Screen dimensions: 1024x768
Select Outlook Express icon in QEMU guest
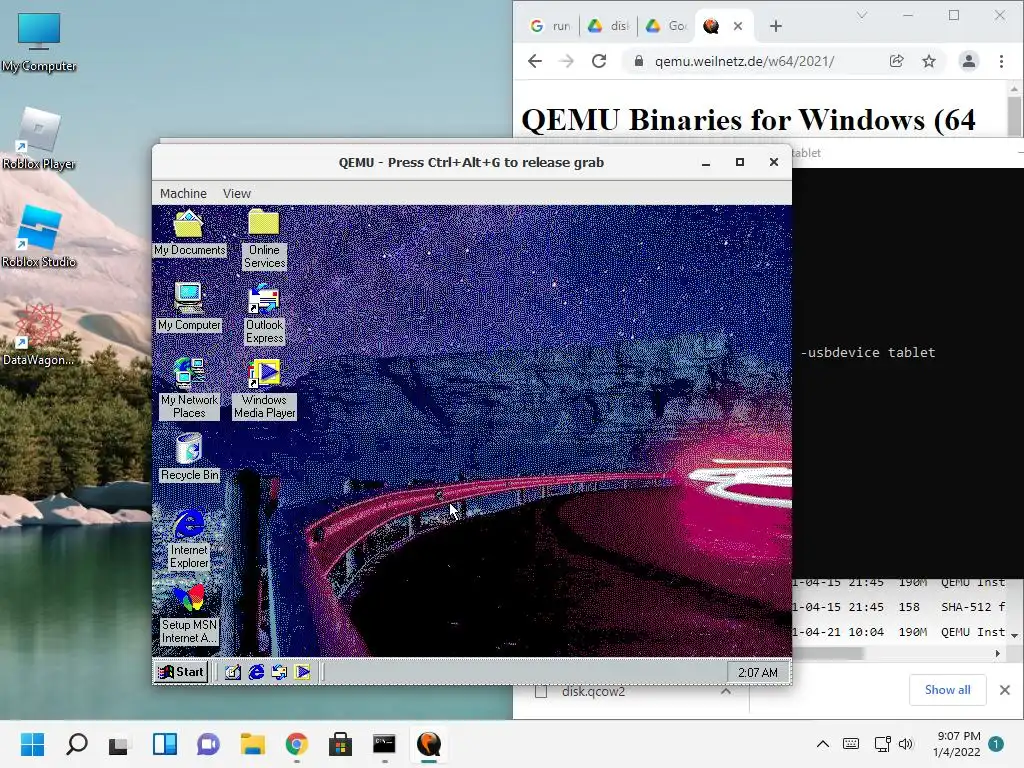tap(264, 314)
